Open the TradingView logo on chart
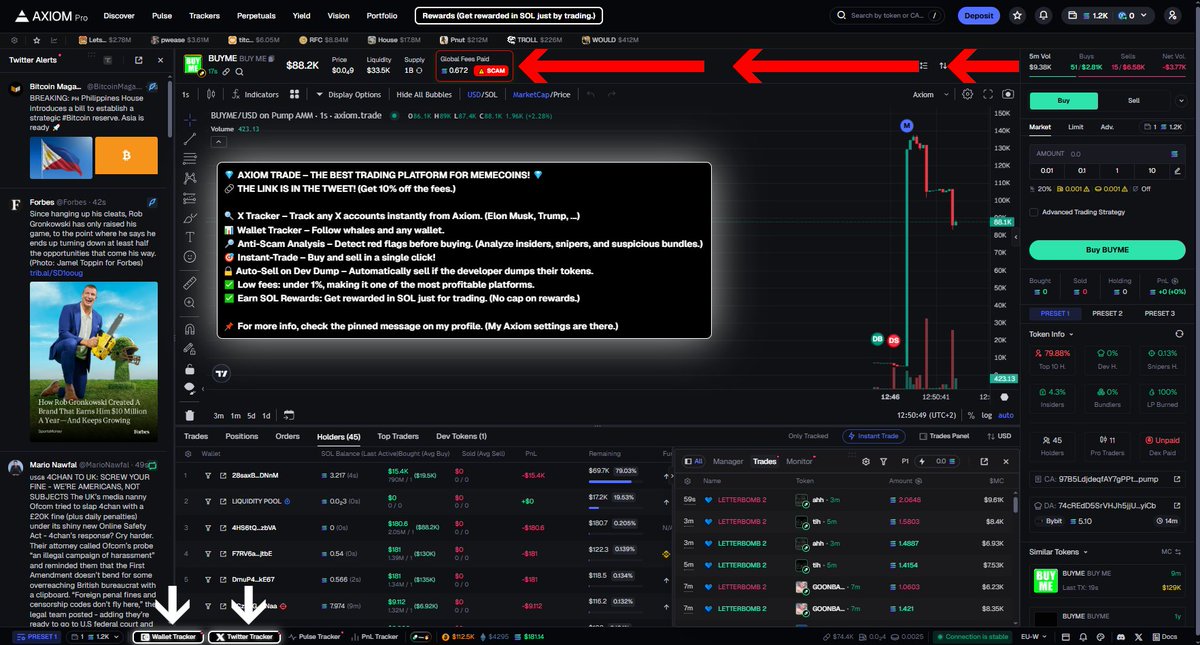The image size is (1200, 645). tap(222, 374)
